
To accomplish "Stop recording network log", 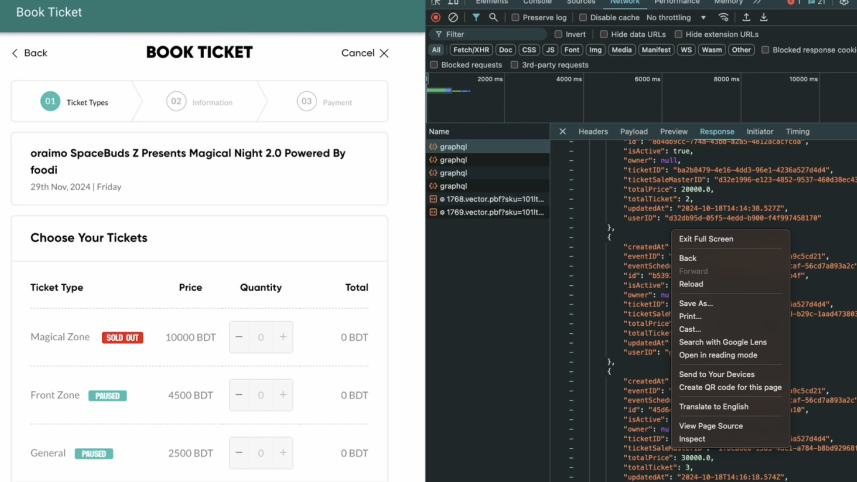I will coord(436,17).
